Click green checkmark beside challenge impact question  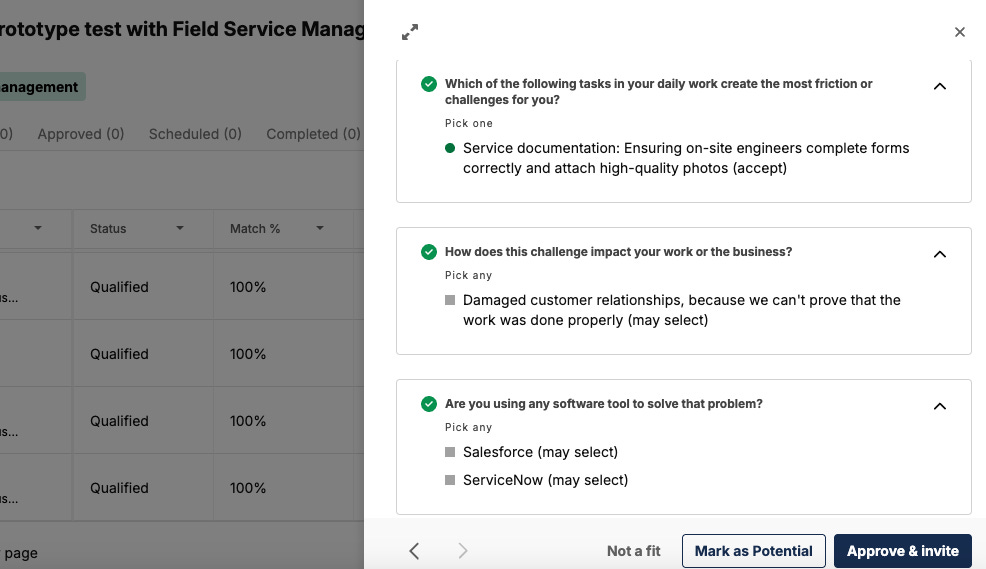point(429,252)
